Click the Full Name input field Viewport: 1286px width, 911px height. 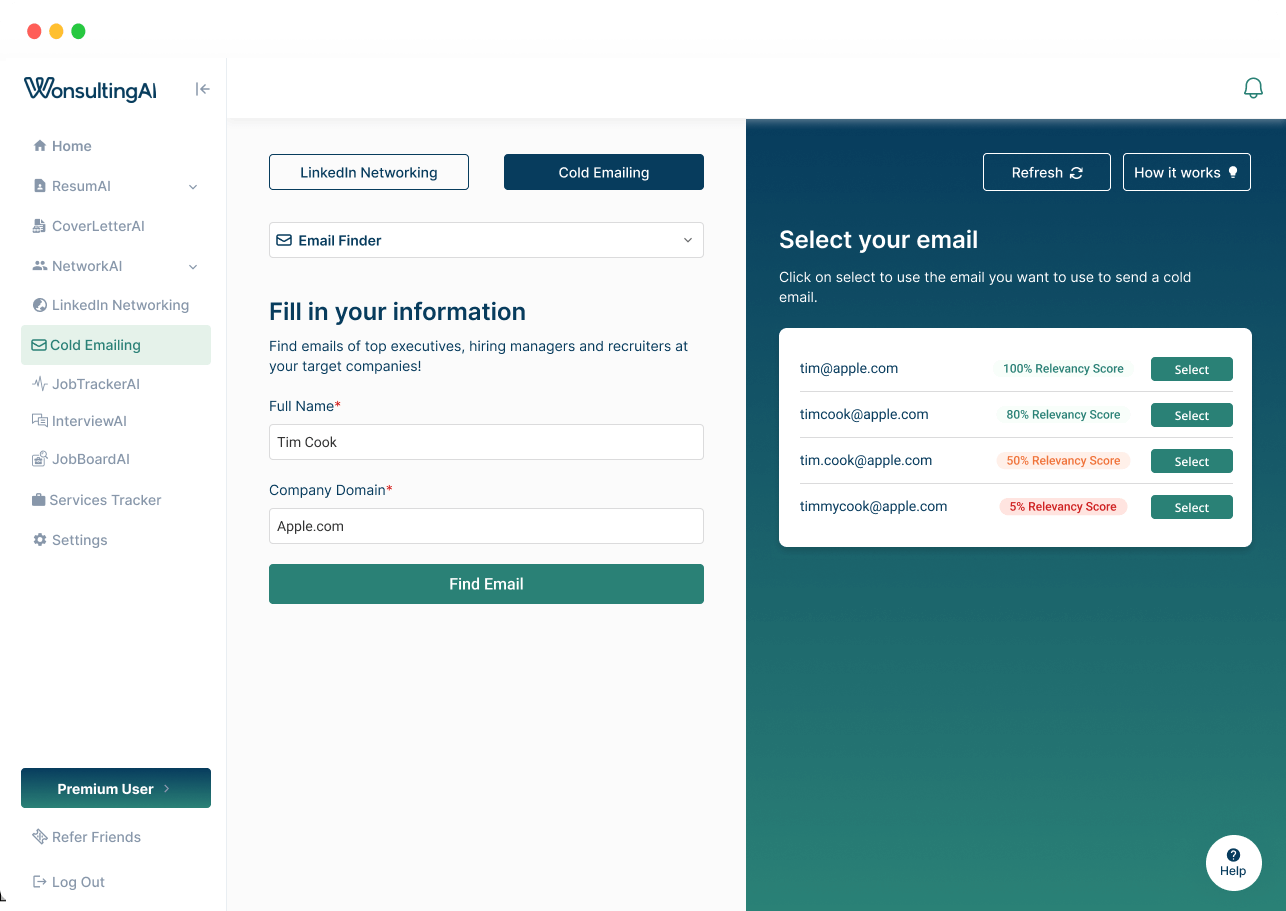[x=486, y=442]
